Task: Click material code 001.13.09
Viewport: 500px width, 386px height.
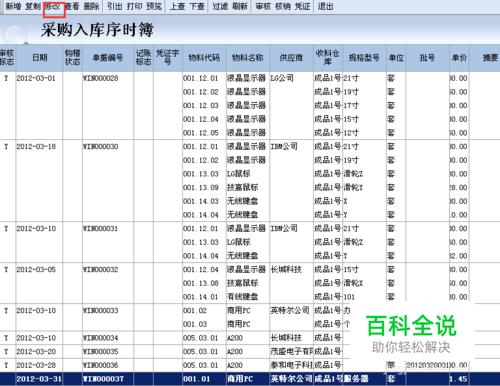Action: pyautogui.click(x=201, y=188)
